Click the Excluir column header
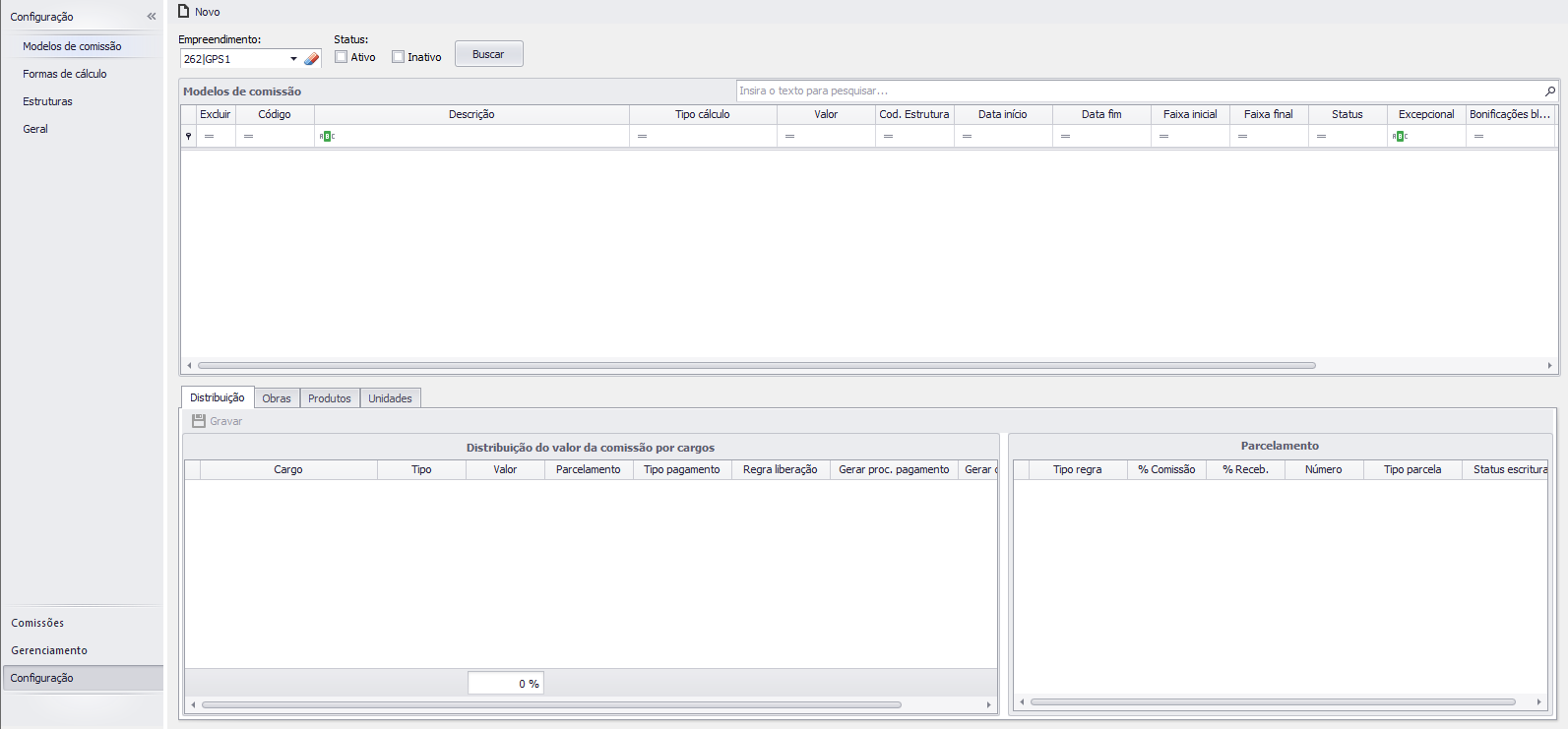The height and width of the screenshot is (729, 1568). pos(216,114)
